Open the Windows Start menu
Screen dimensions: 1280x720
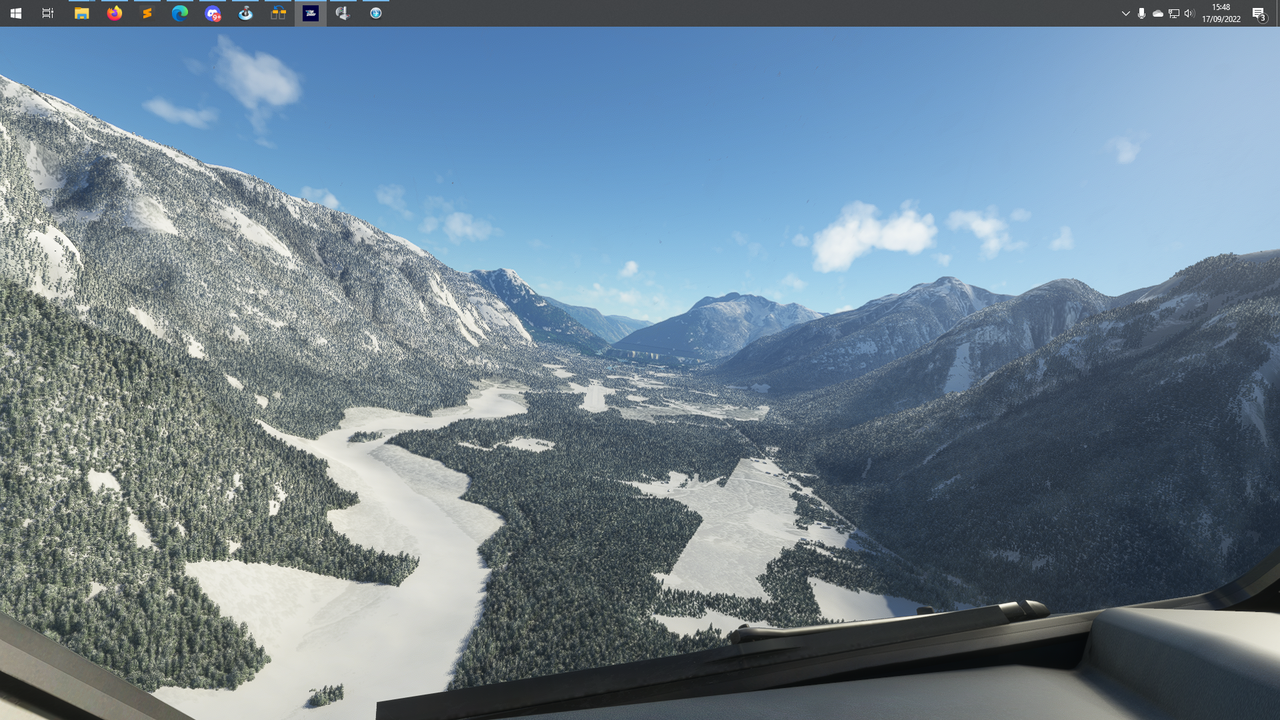pos(16,13)
